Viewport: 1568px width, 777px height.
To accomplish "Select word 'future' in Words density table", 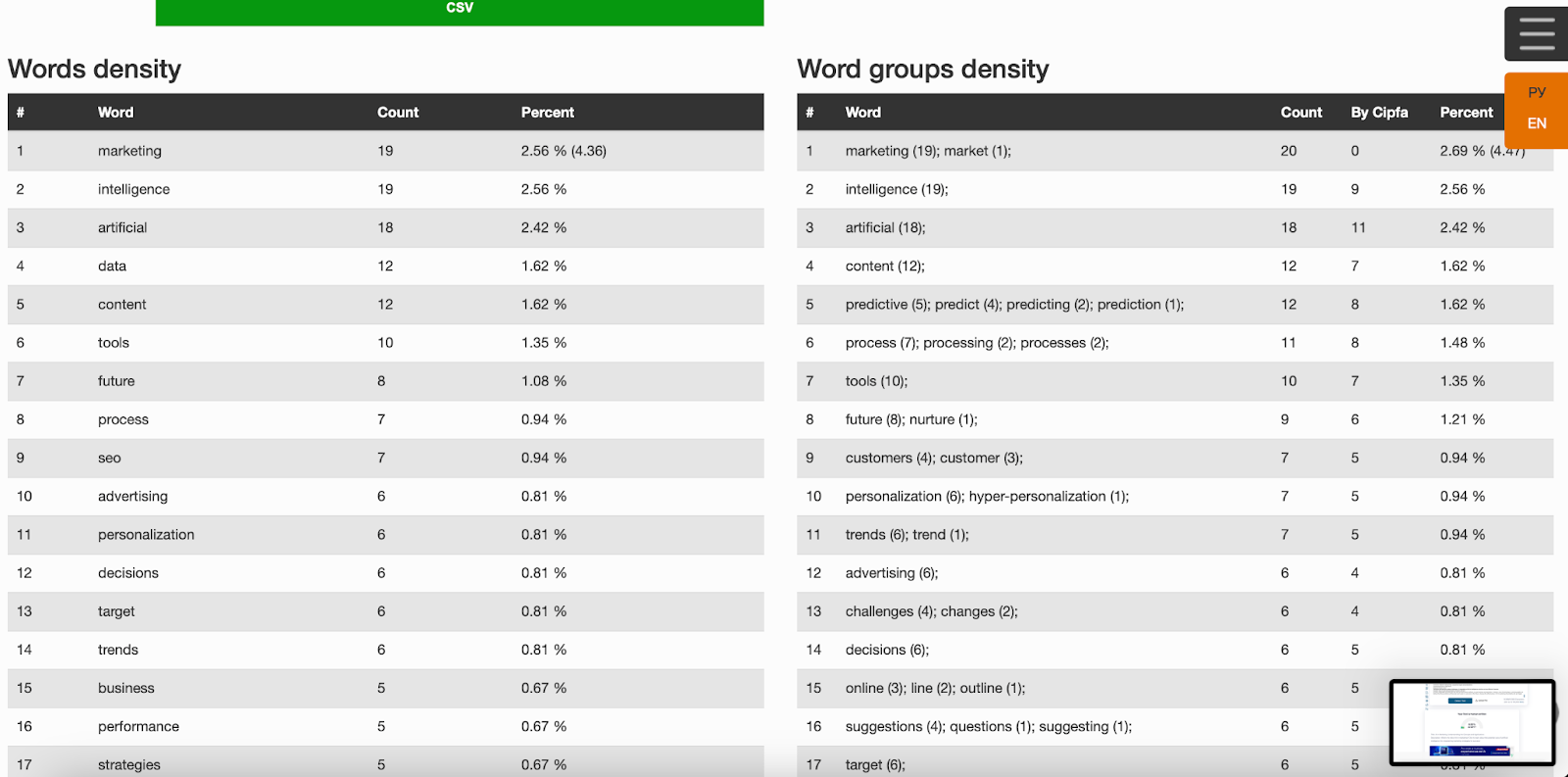I will click(117, 381).
